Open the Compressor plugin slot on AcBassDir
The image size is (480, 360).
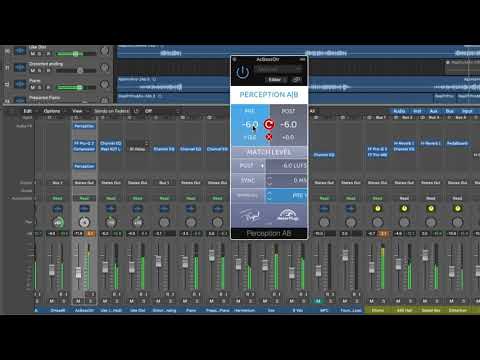coord(84,149)
